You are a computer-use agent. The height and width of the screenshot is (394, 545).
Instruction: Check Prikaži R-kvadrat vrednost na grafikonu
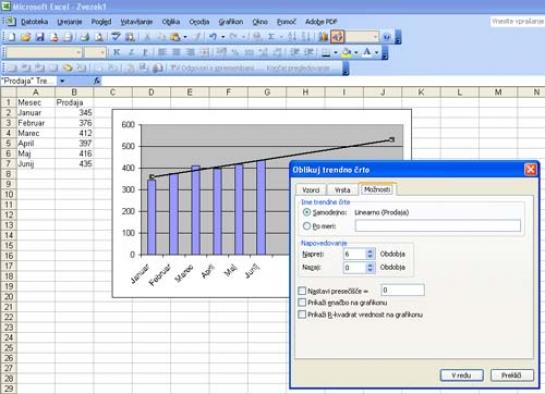click(x=302, y=314)
